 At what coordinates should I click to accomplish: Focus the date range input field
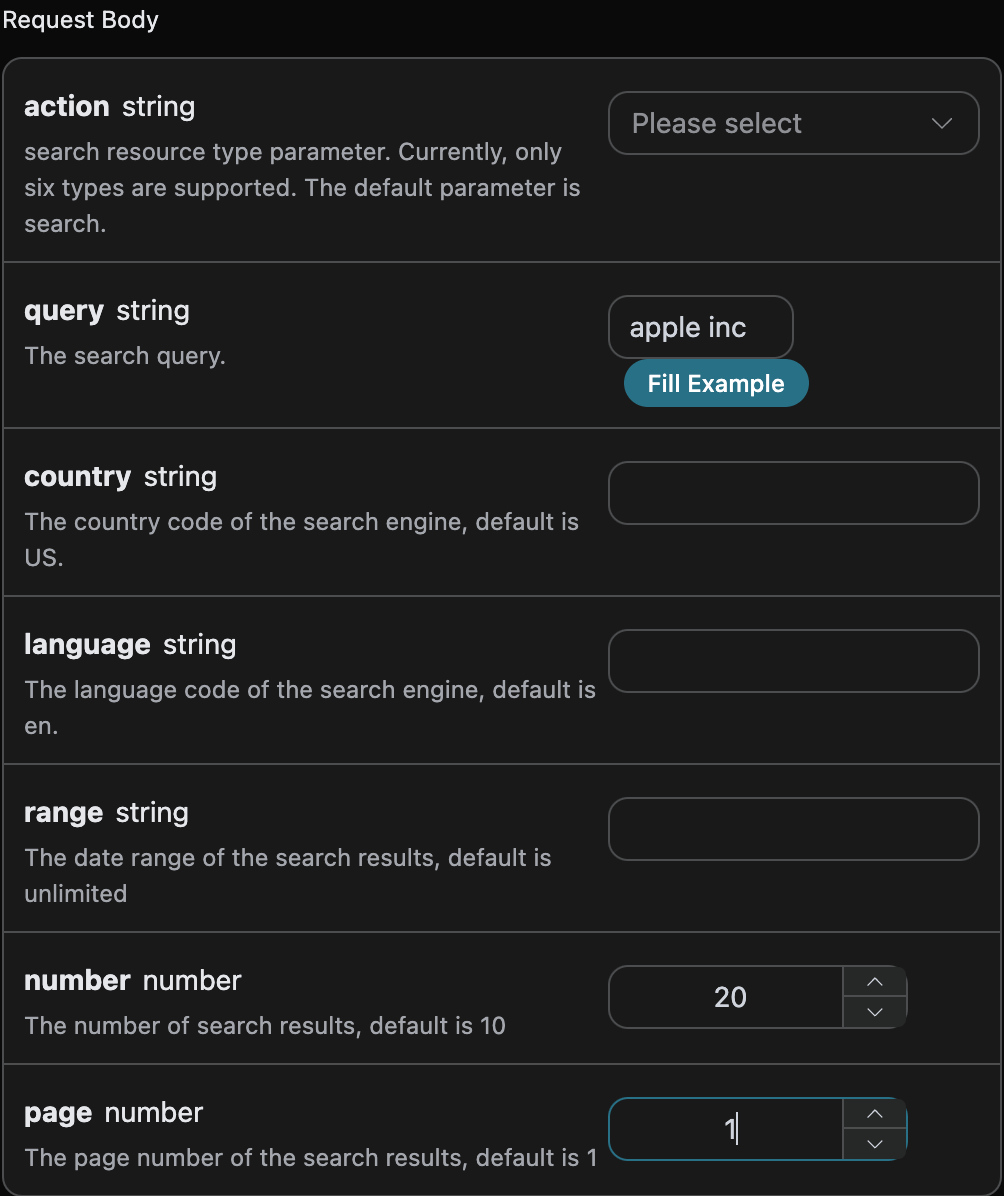793,829
